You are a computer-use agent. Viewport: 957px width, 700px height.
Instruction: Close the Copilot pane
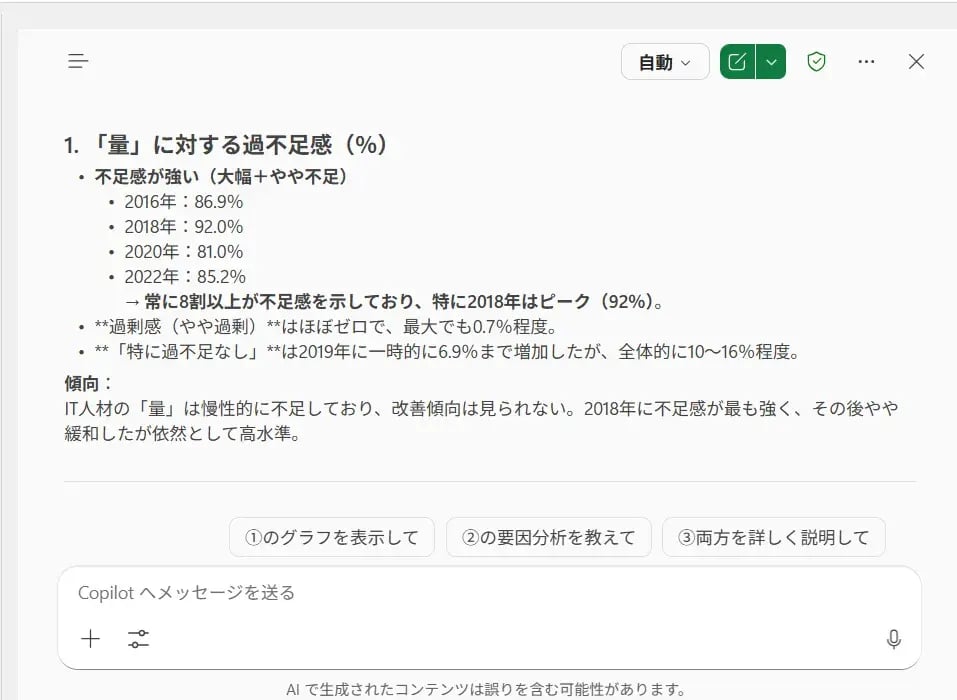916,61
